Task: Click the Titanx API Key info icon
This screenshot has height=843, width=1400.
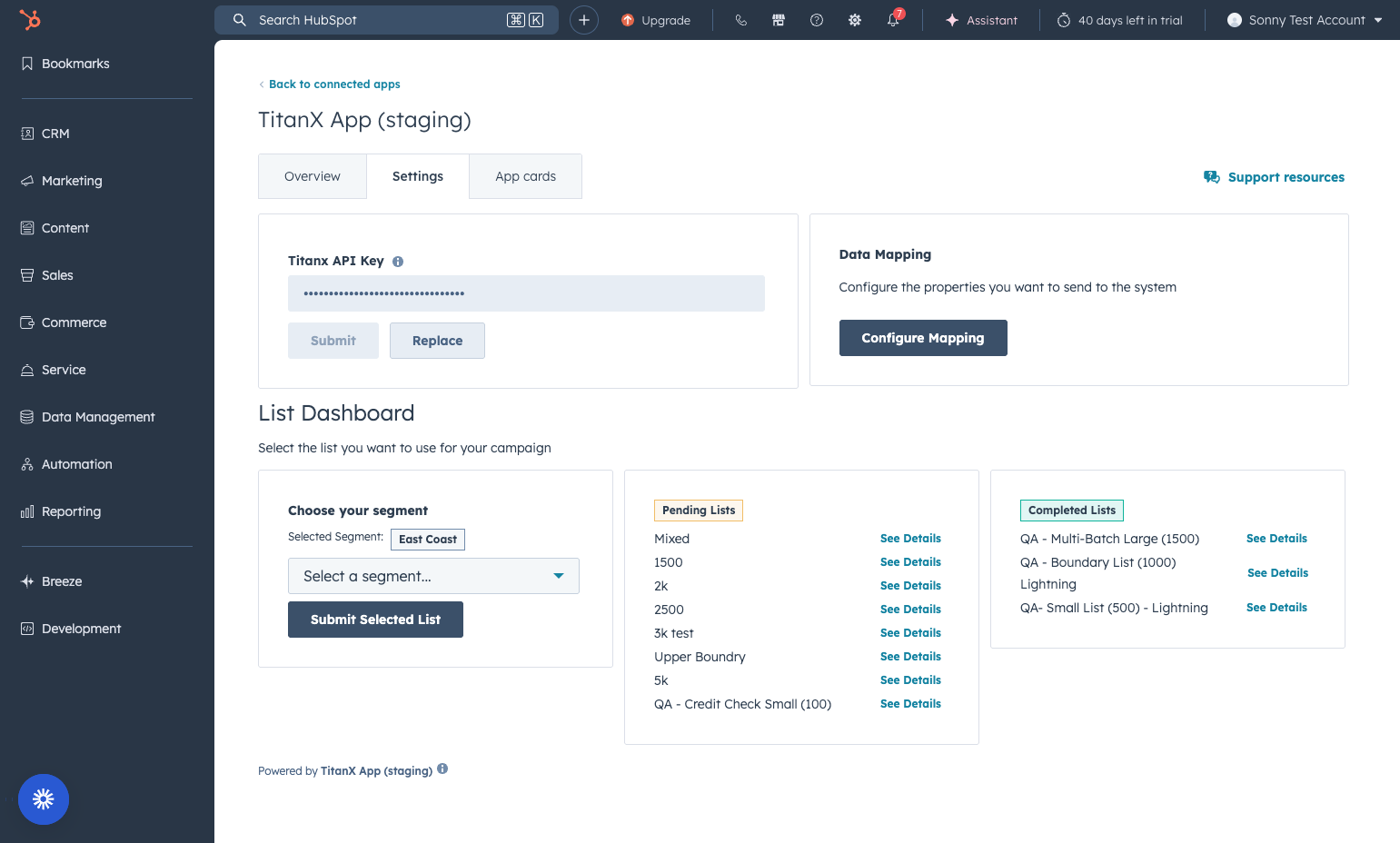Action: [398, 262]
